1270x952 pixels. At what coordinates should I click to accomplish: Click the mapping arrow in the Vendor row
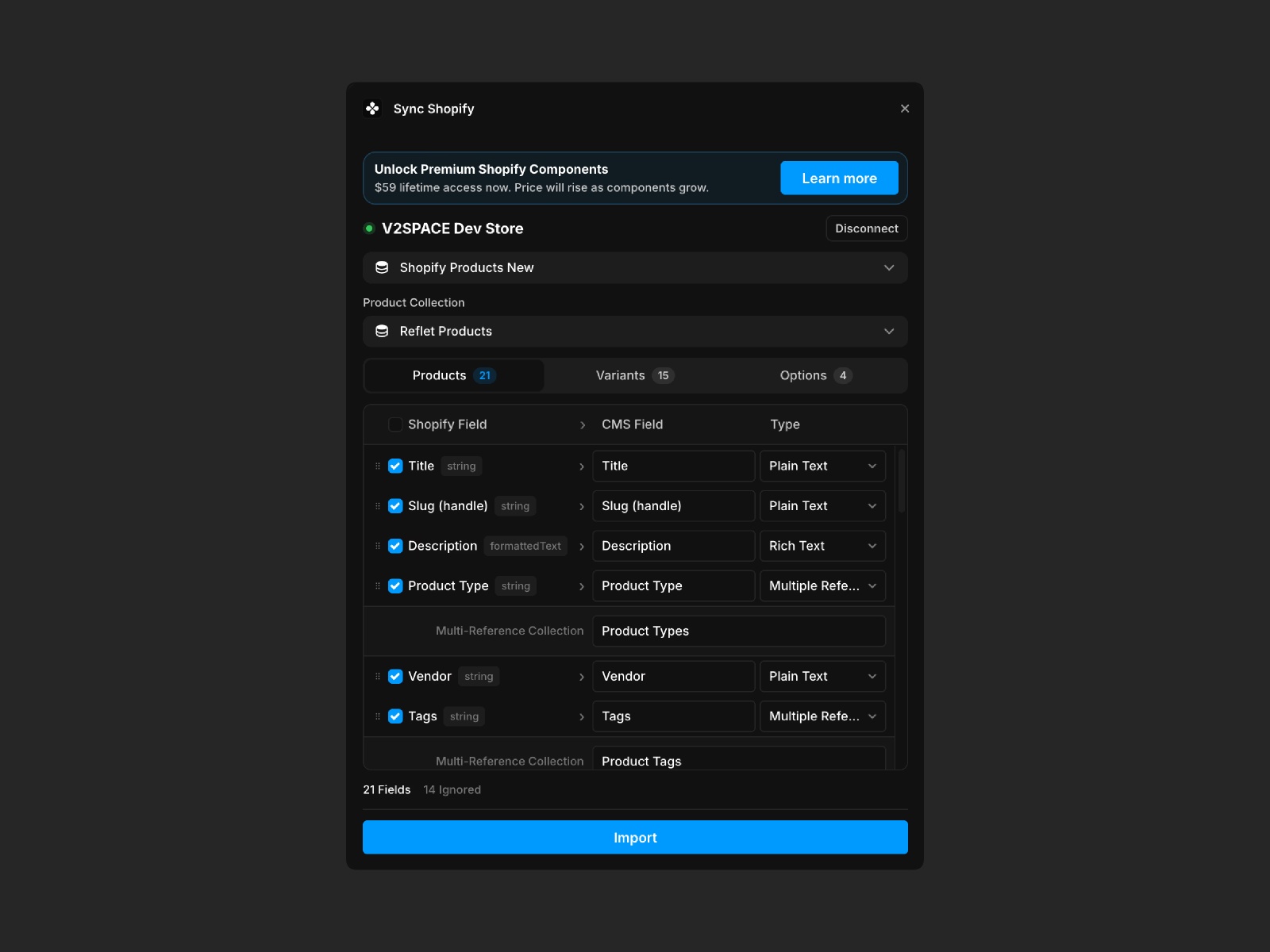(x=582, y=677)
